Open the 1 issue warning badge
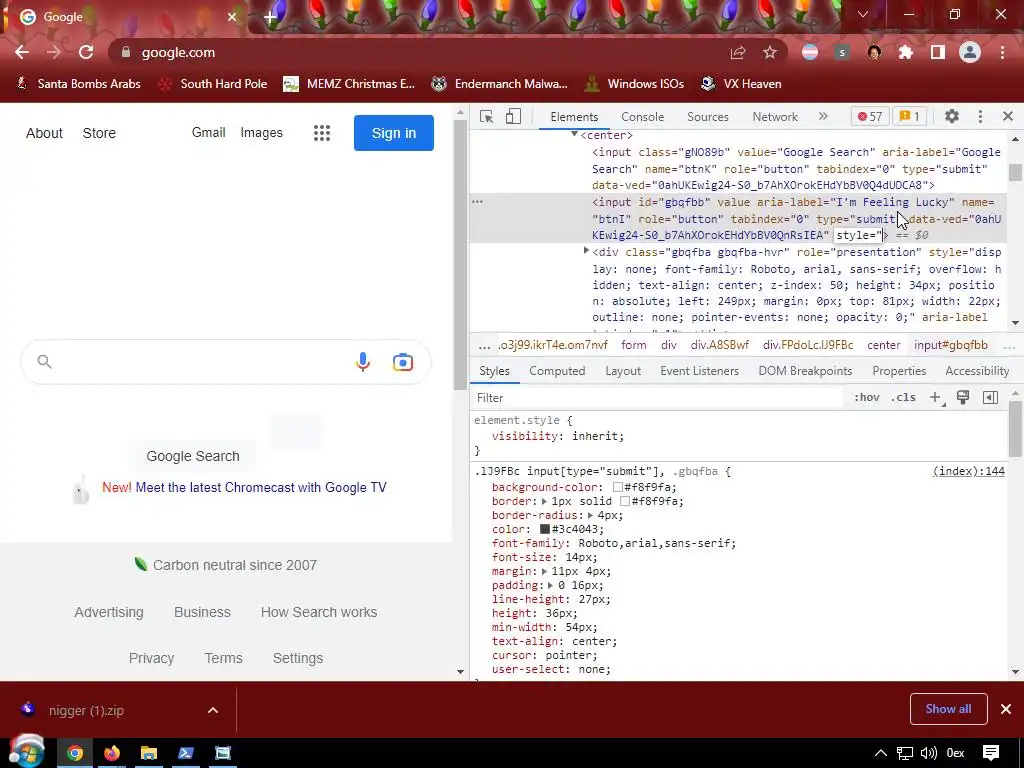The image size is (1024, 768). tap(910, 116)
